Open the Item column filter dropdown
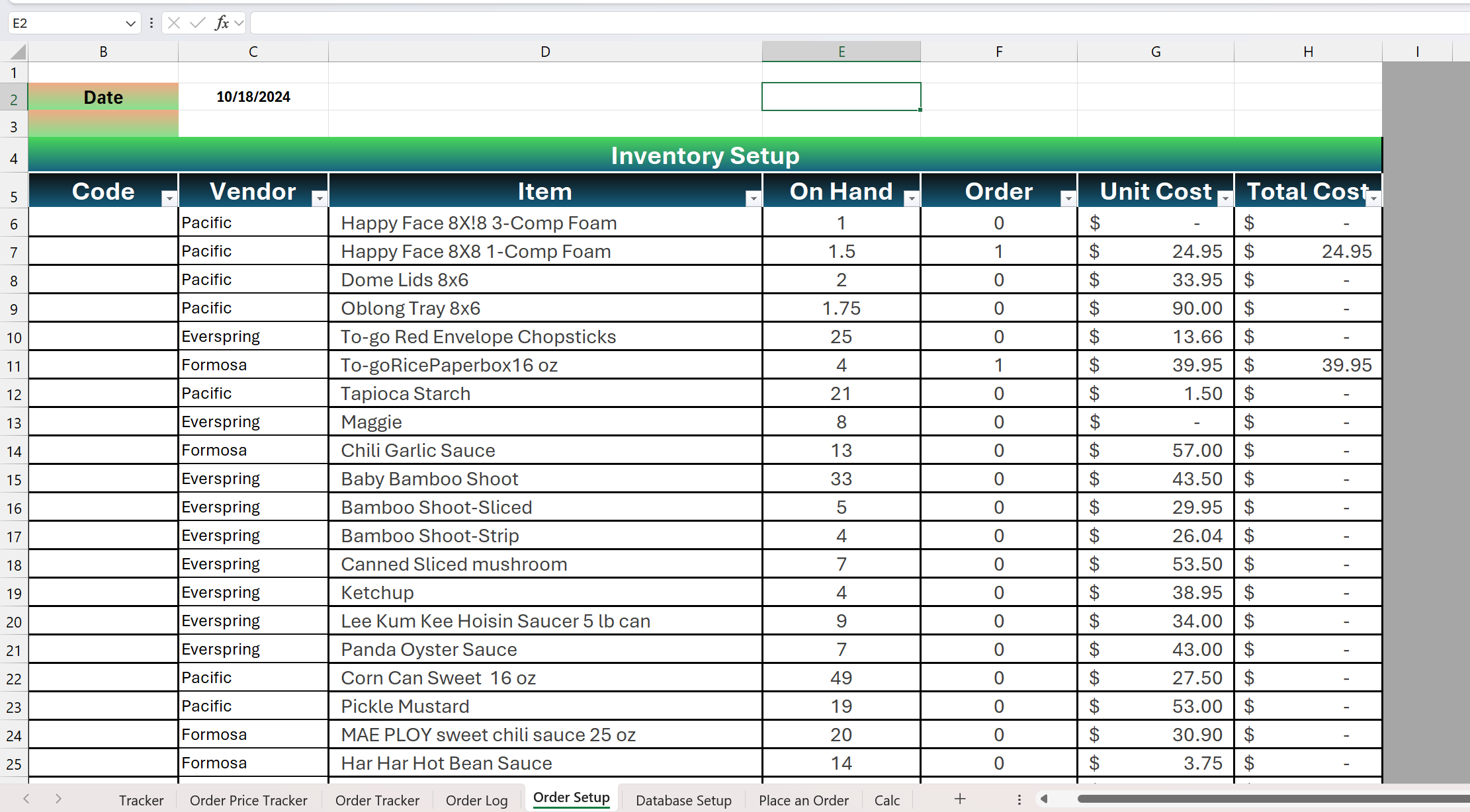The height and width of the screenshot is (812, 1470). [754, 198]
